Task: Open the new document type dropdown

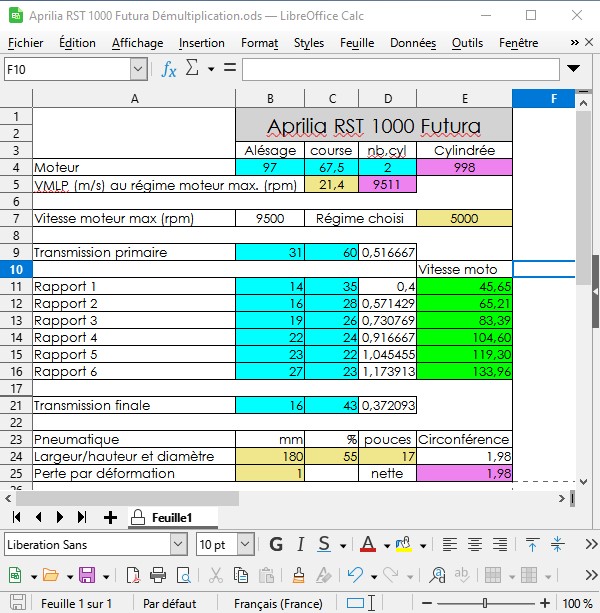Action: [34, 577]
